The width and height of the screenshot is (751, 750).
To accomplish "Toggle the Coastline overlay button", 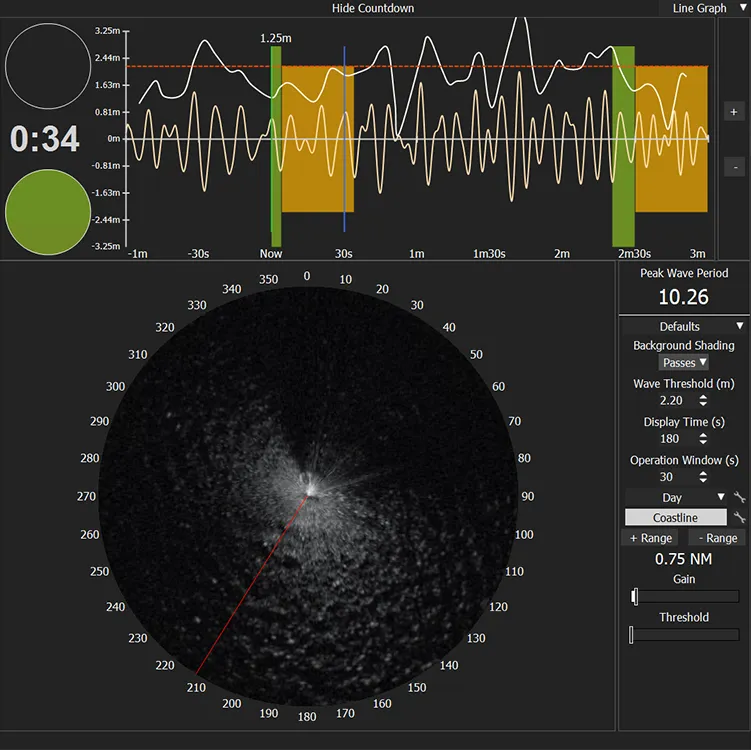I will [675, 517].
